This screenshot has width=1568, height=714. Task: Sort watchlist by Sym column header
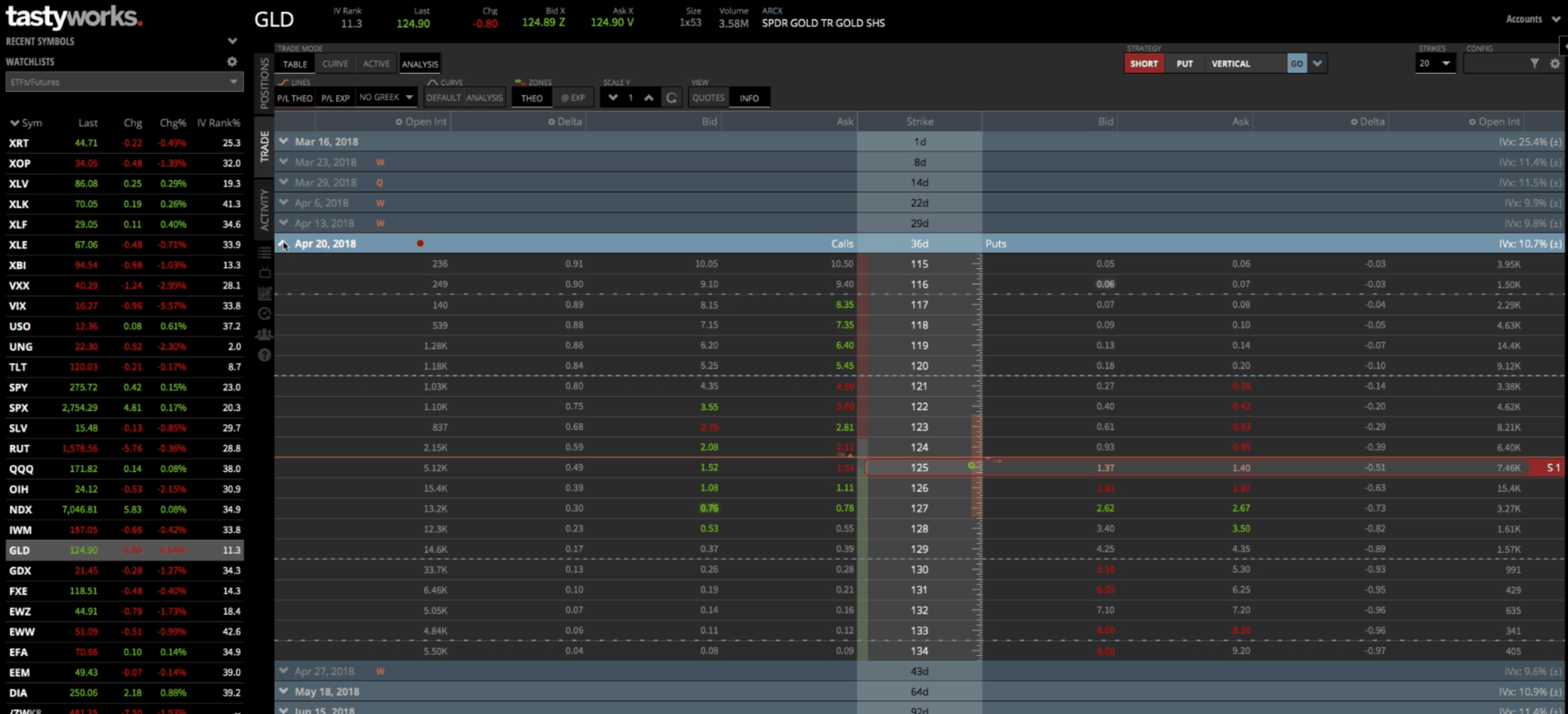click(26, 122)
